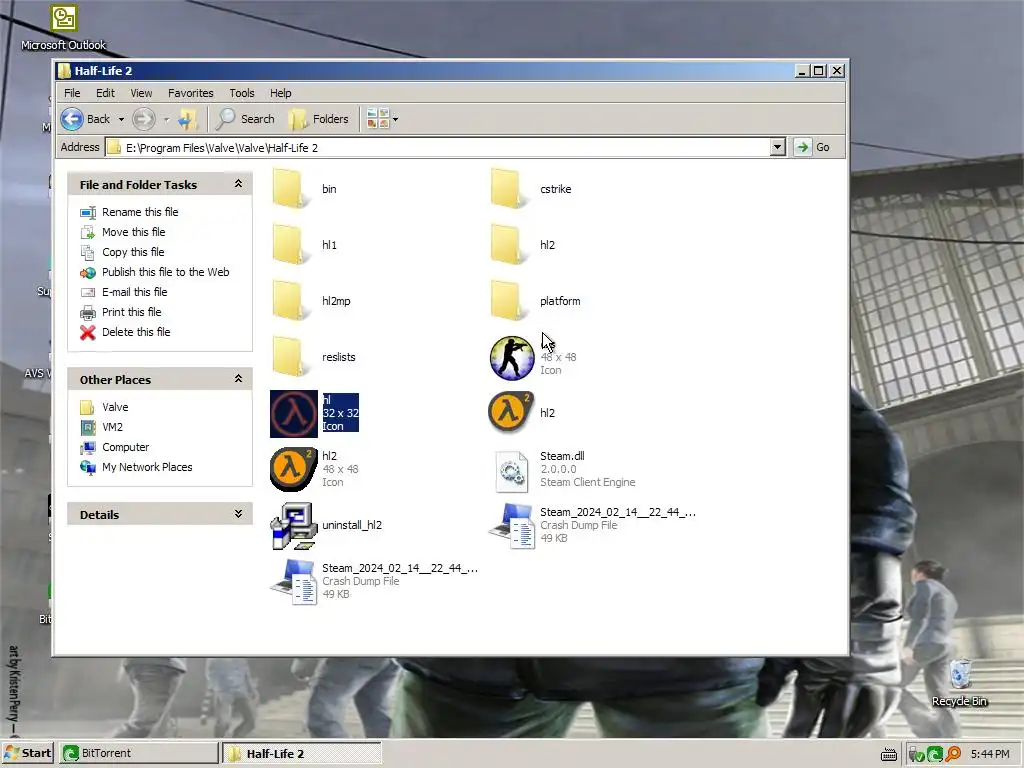Click the Go button
The height and width of the screenshot is (768, 1024).
pyautogui.click(x=813, y=147)
